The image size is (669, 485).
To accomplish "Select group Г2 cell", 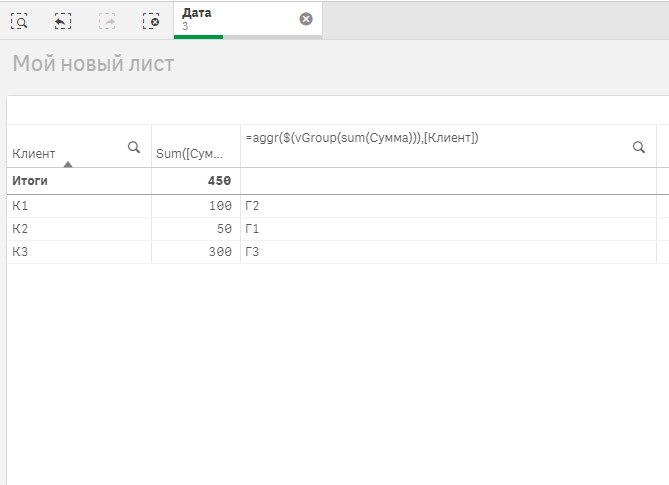I will click(448, 206).
